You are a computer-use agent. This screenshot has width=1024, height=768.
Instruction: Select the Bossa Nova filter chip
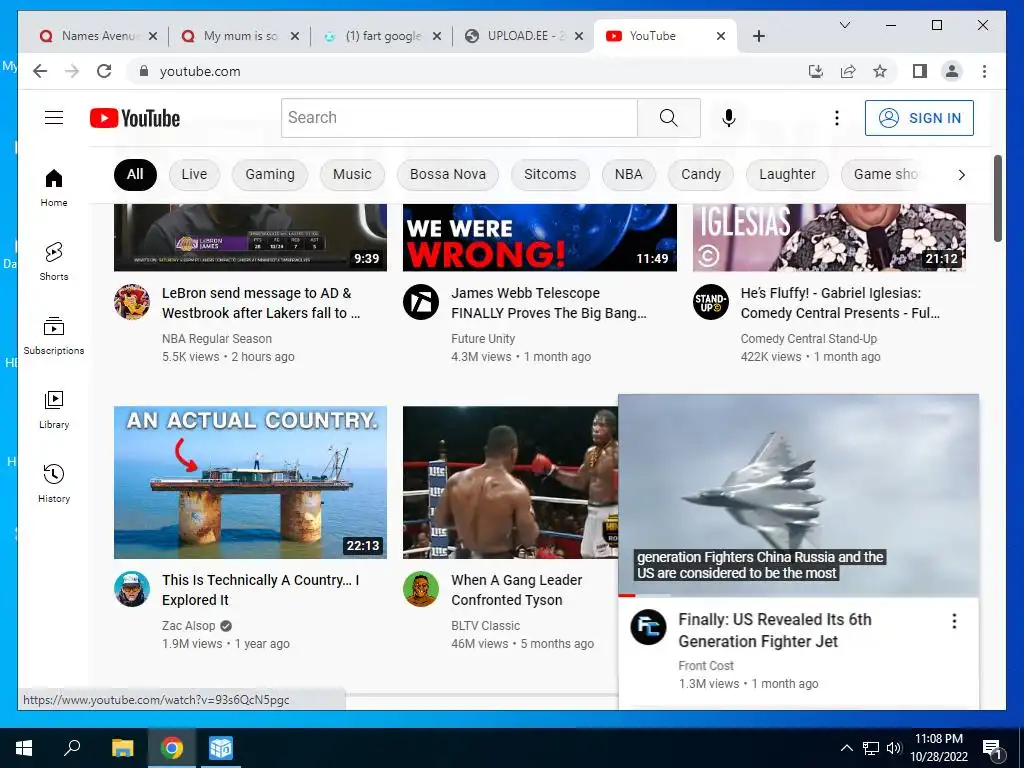click(x=447, y=174)
